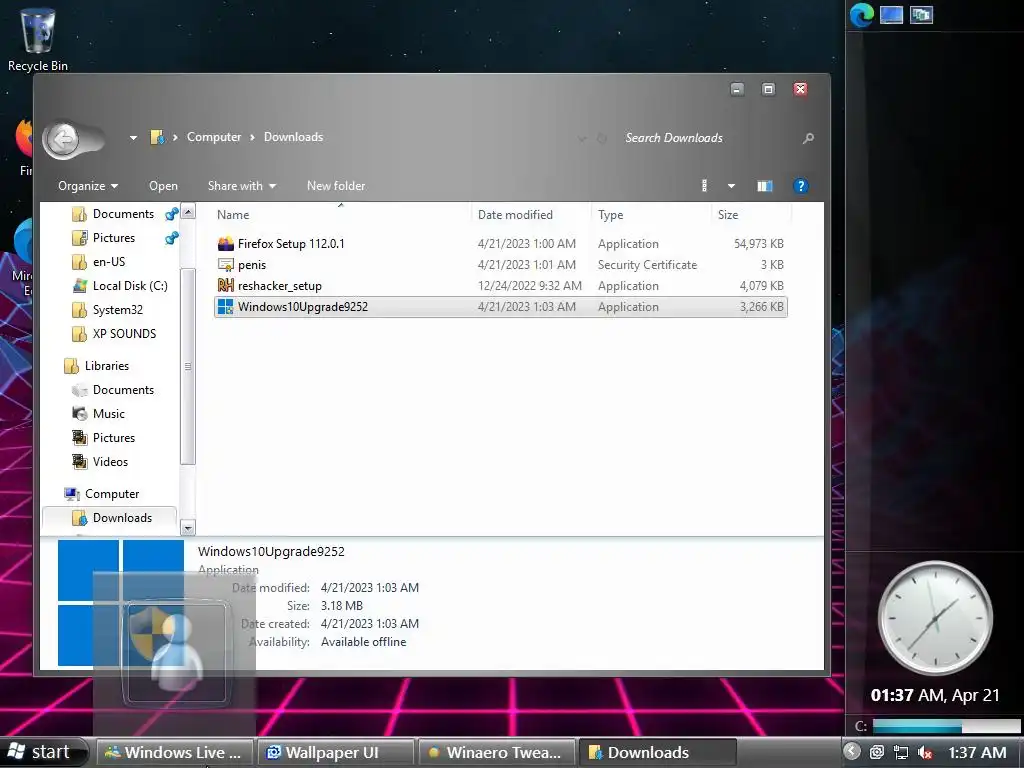This screenshot has width=1024, height=768.
Task: Click the Windows10Upgrade9252 file name
Action: (303, 307)
